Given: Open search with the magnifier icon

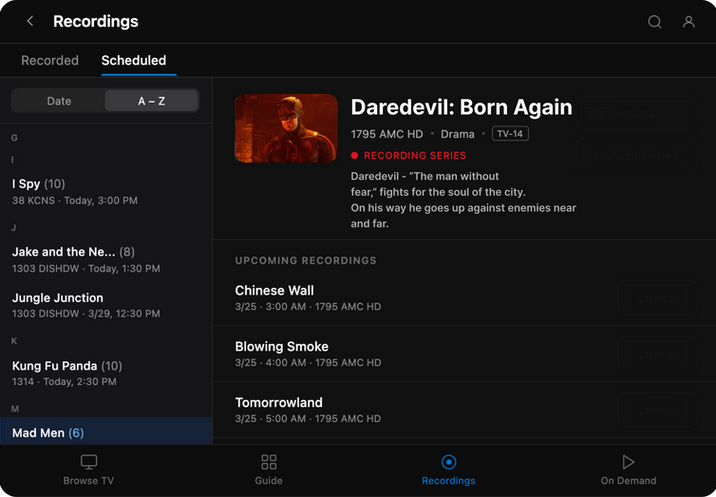Looking at the screenshot, I should pos(655,21).
